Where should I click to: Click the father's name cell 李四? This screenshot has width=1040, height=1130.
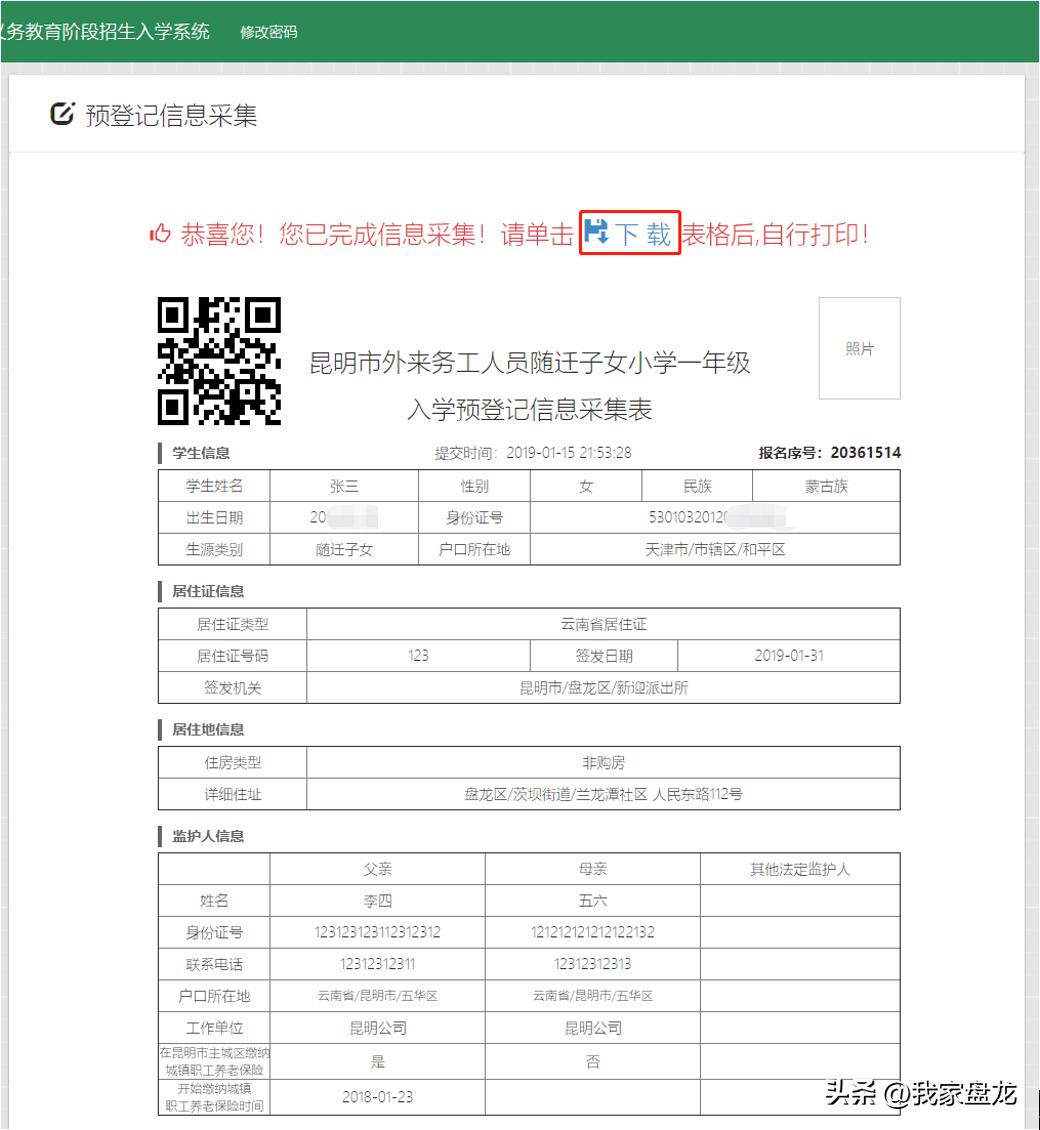click(x=377, y=900)
